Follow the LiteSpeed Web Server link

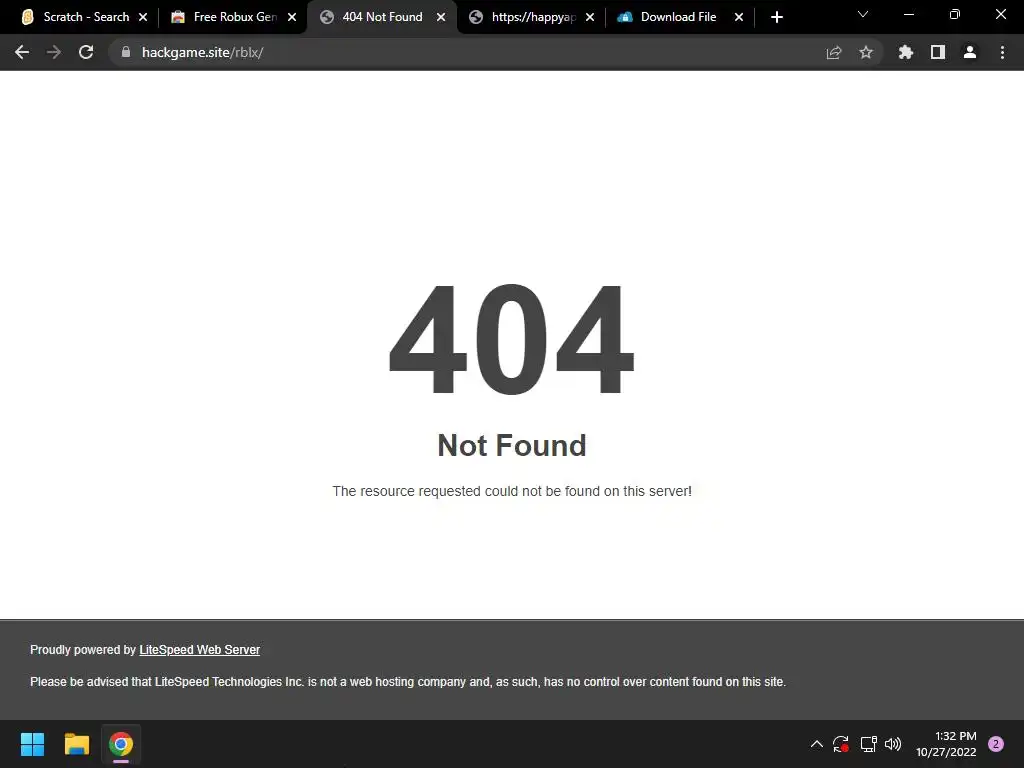click(x=199, y=650)
